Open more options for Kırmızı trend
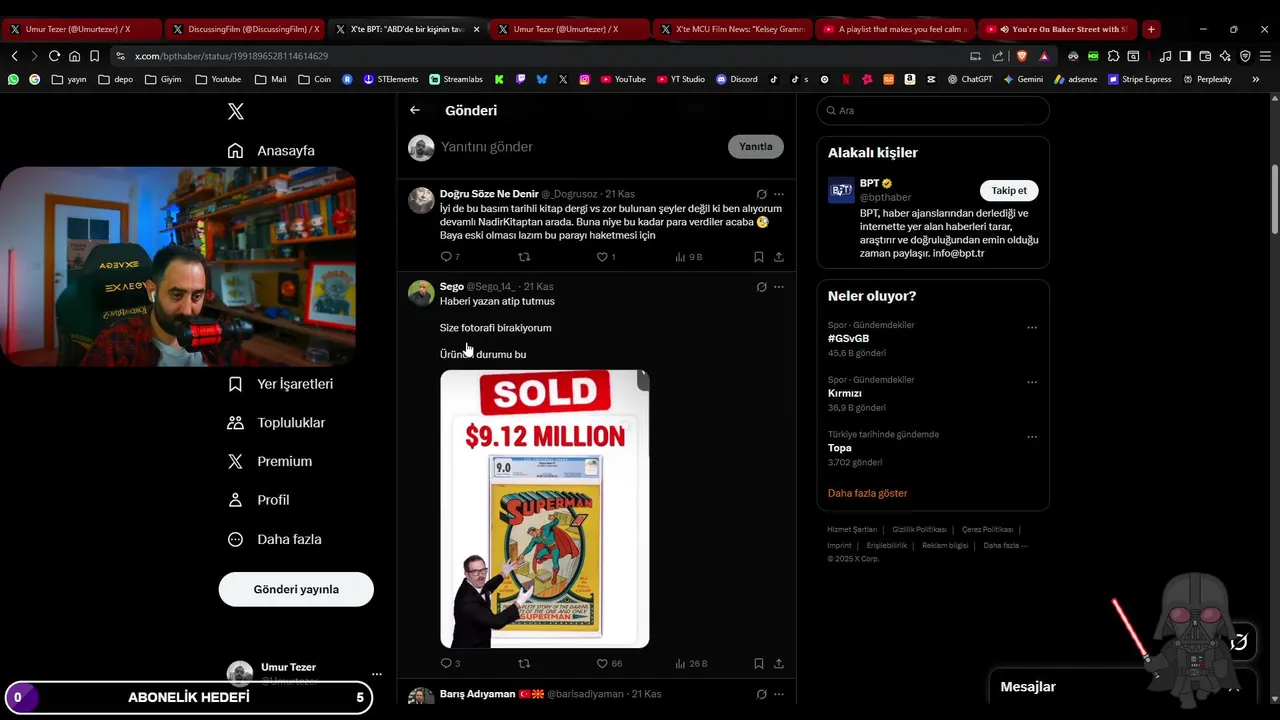This screenshot has width=1280, height=720. (x=1032, y=382)
